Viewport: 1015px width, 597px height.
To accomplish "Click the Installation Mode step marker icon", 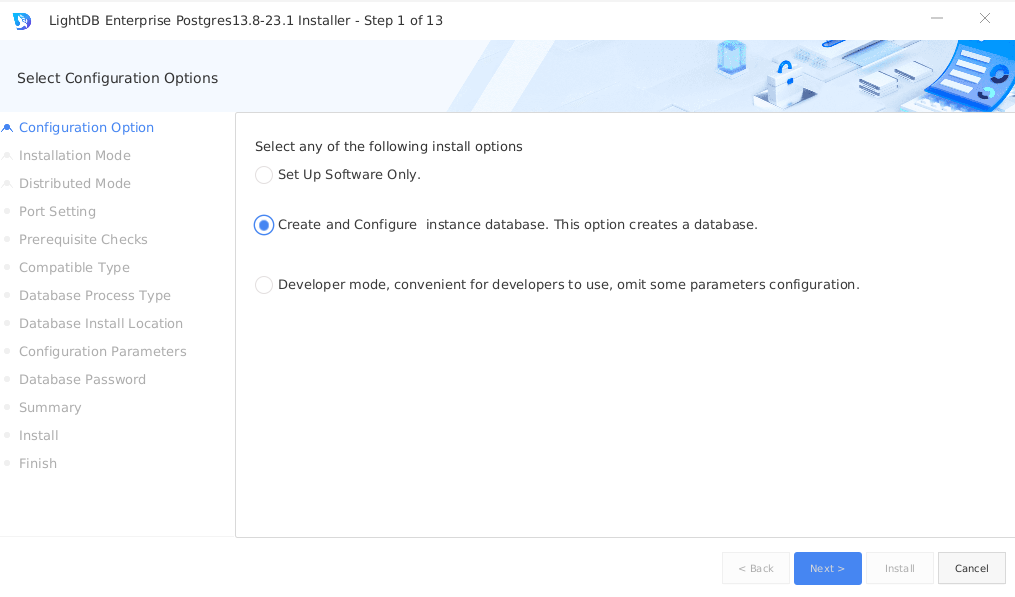I will (x=8, y=156).
